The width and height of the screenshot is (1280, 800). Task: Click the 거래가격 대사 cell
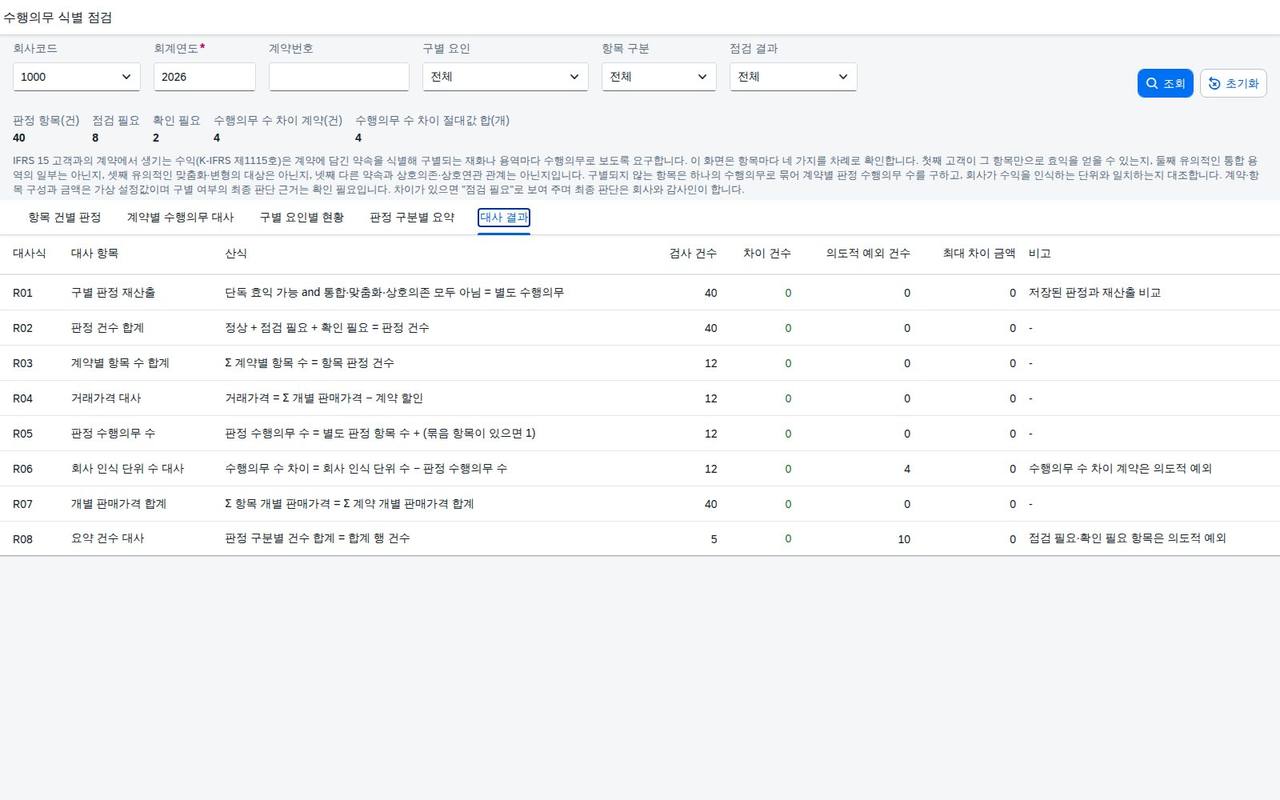(108, 398)
